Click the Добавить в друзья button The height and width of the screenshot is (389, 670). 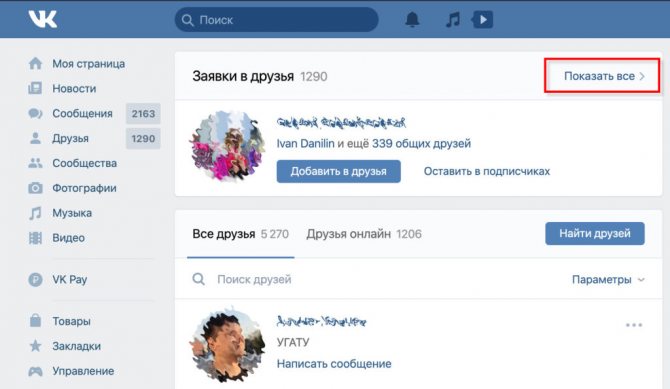pyautogui.click(x=338, y=171)
